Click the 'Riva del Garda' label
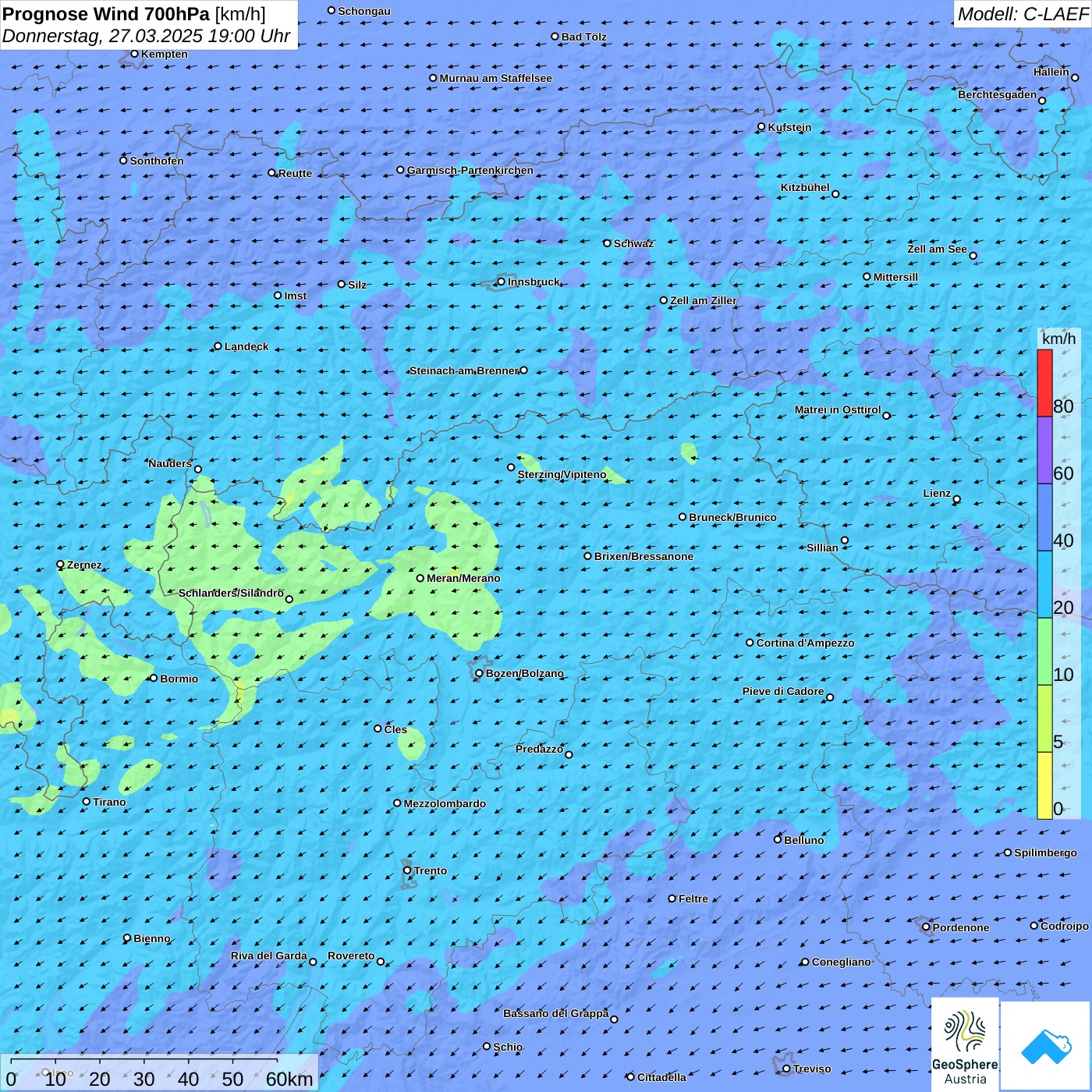1092x1092 pixels. point(269,955)
